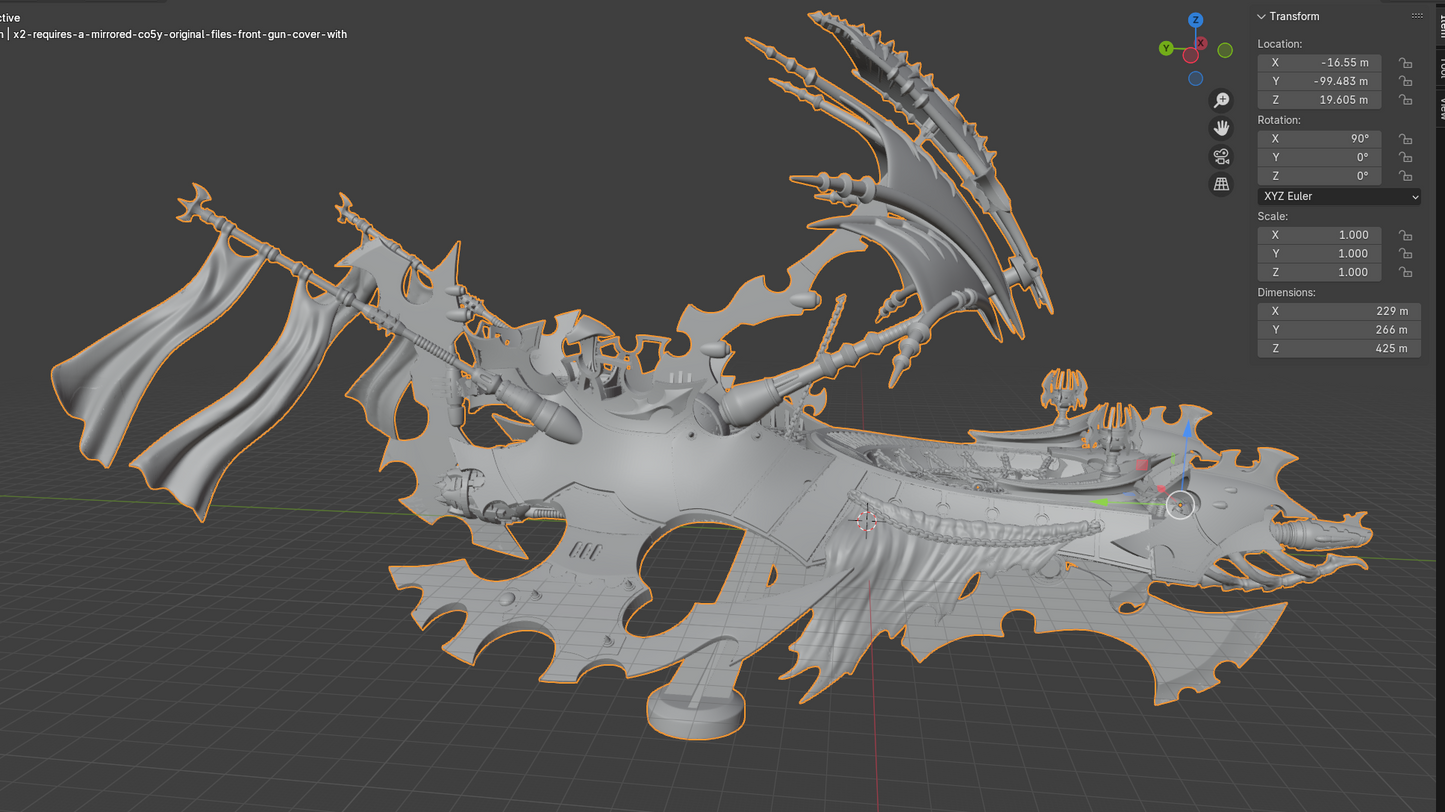Switch perspective/orthographic with grid icon
This screenshot has width=1445, height=812.
pyautogui.click(x=1221, y=184)
